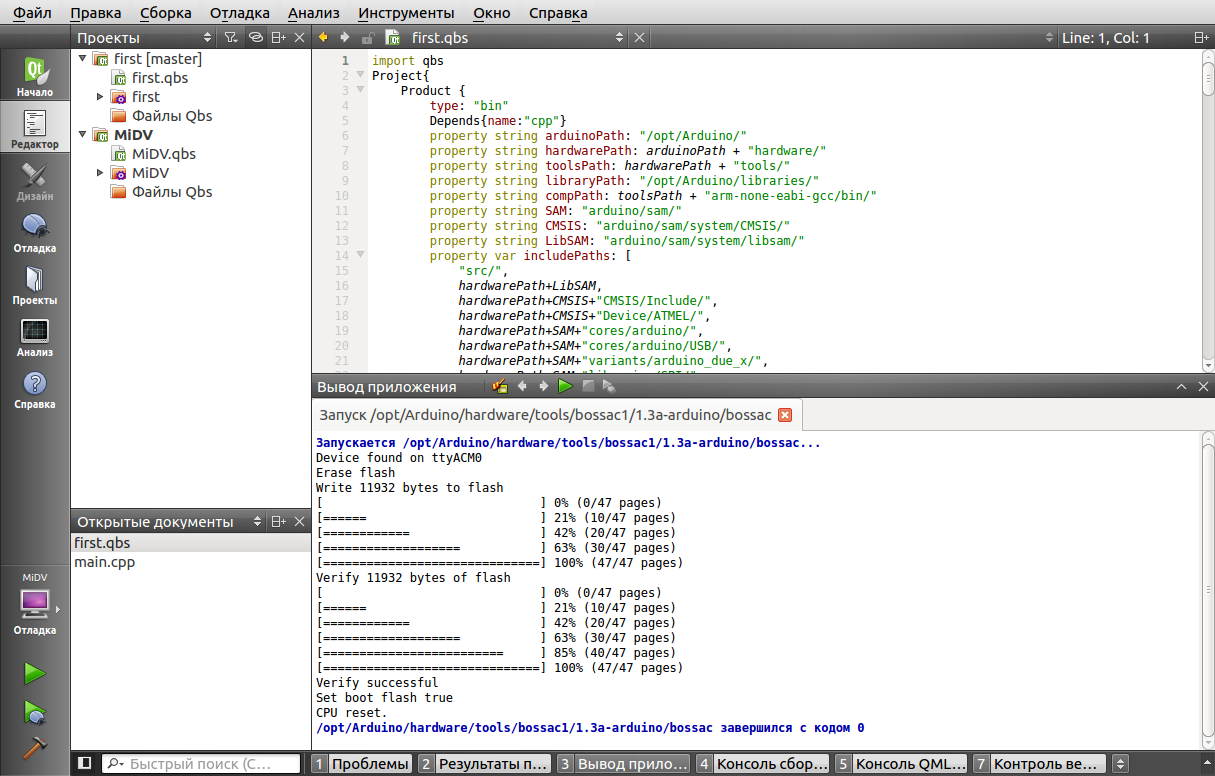
Task: Toggle sync with editor in Проекты panel
Action: [255, 38]
